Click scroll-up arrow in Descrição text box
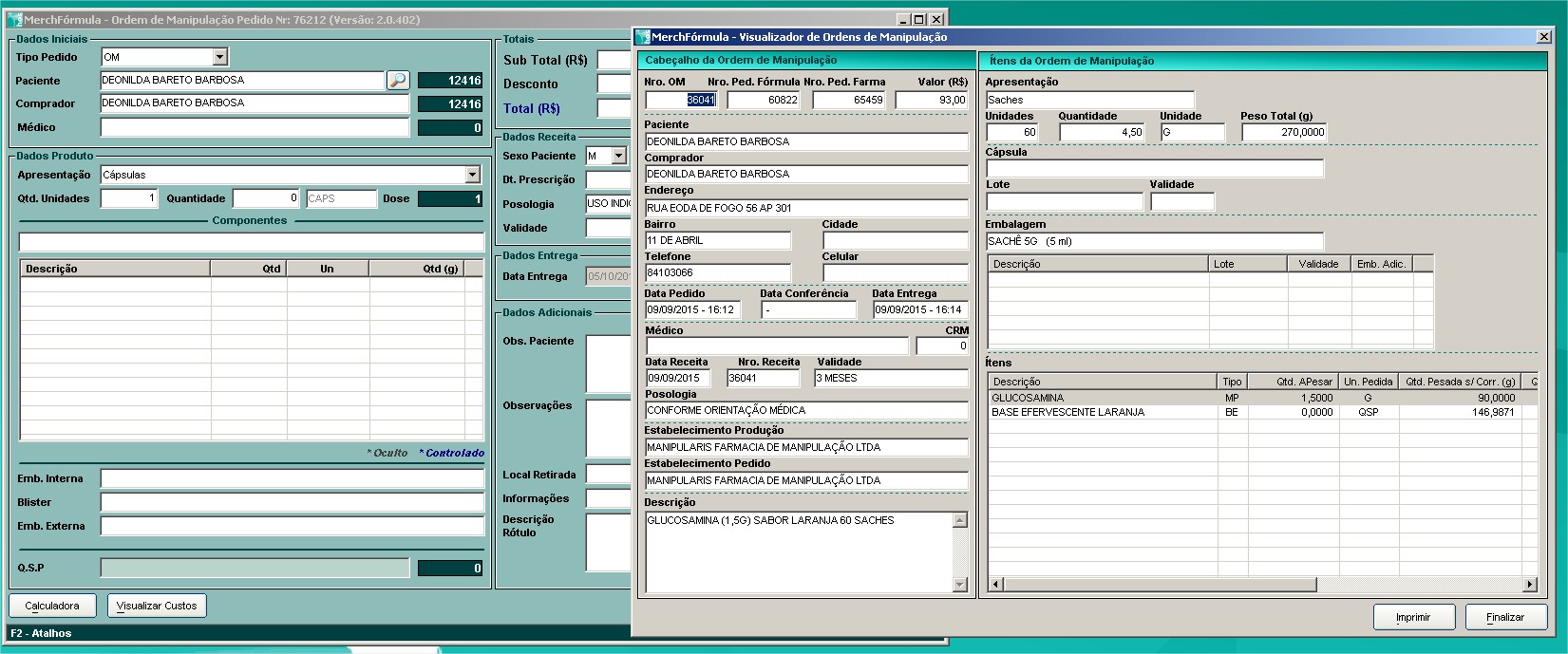 click(959, 520)
